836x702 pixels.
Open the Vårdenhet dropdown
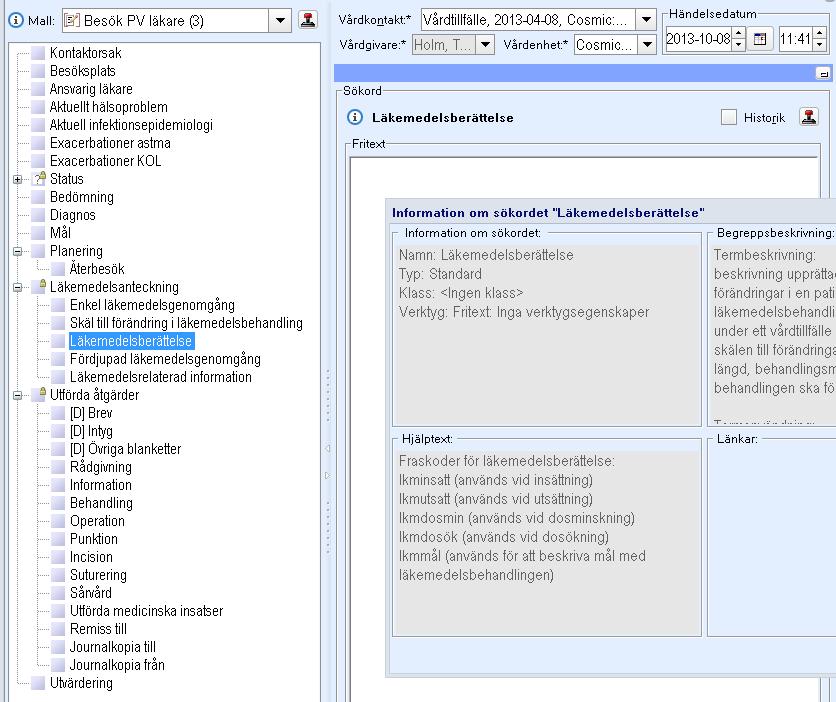pyautogui.click(x=646, y=44)
